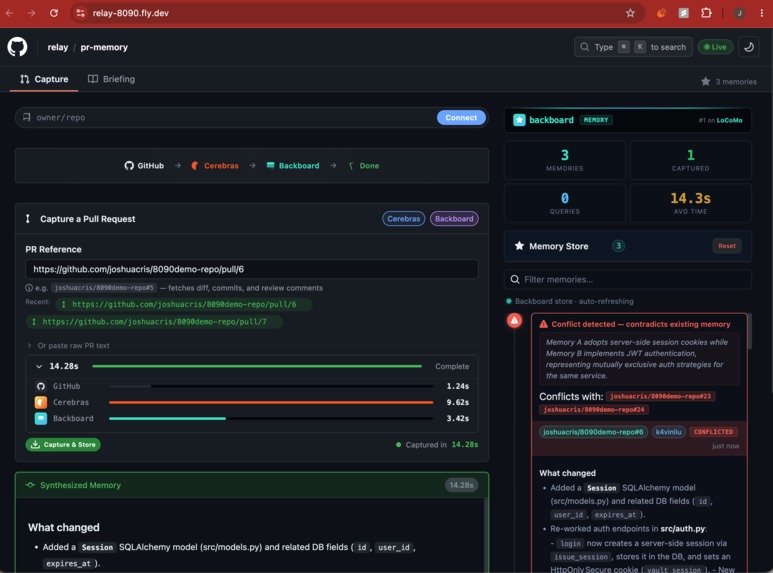Select recent link ending pull/7
The width and height of the screenshot is (773, 573).
[x=154, y=322]
